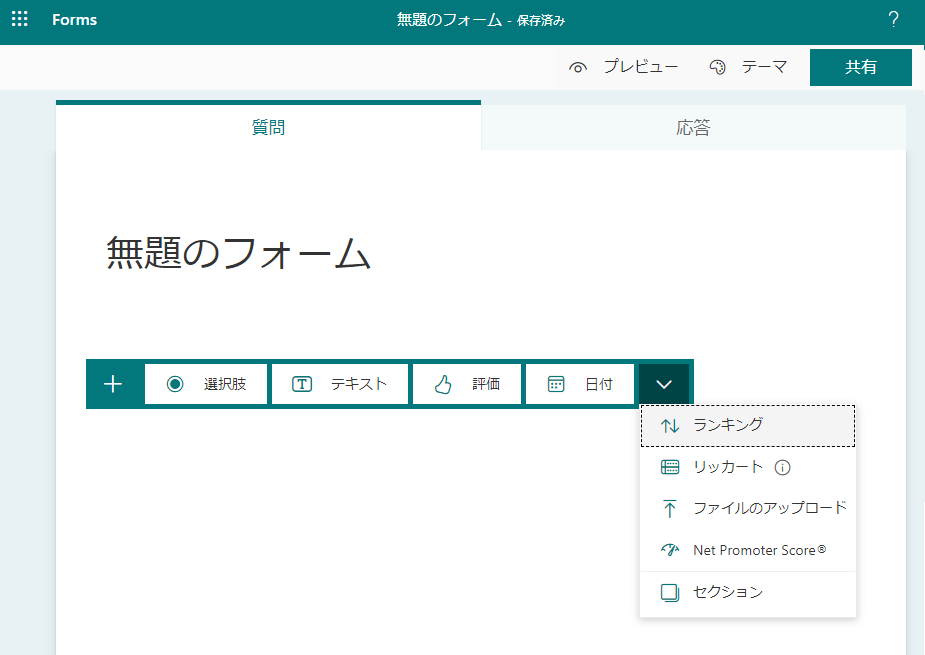The width and height of the screenshot is (925, 655).
Task: Add a 日付 date question
Action: [580, 384]
